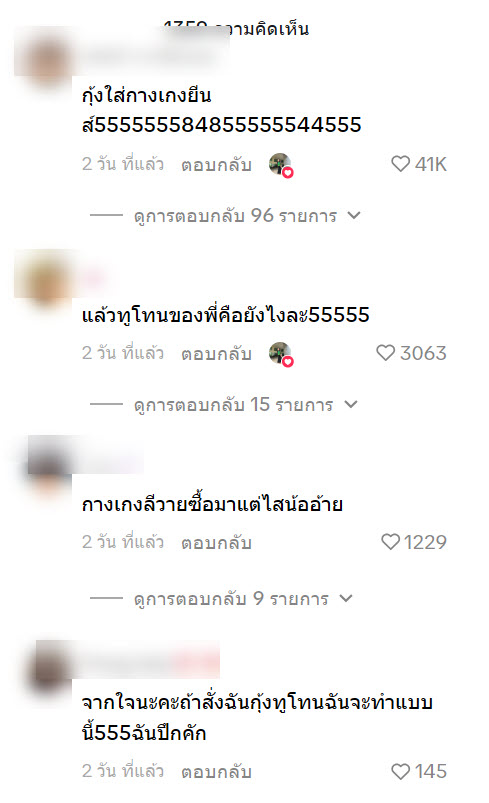Expand the 96 replies chevron

click(354, 216)
